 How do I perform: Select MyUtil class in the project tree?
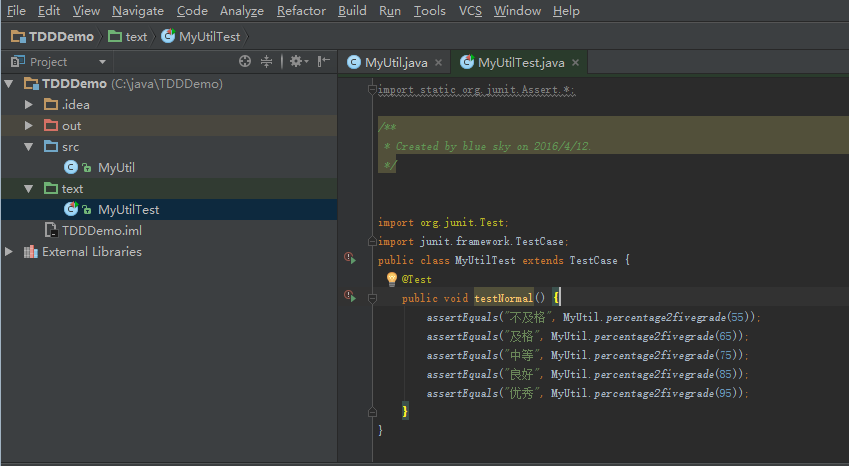click(169, 168)
